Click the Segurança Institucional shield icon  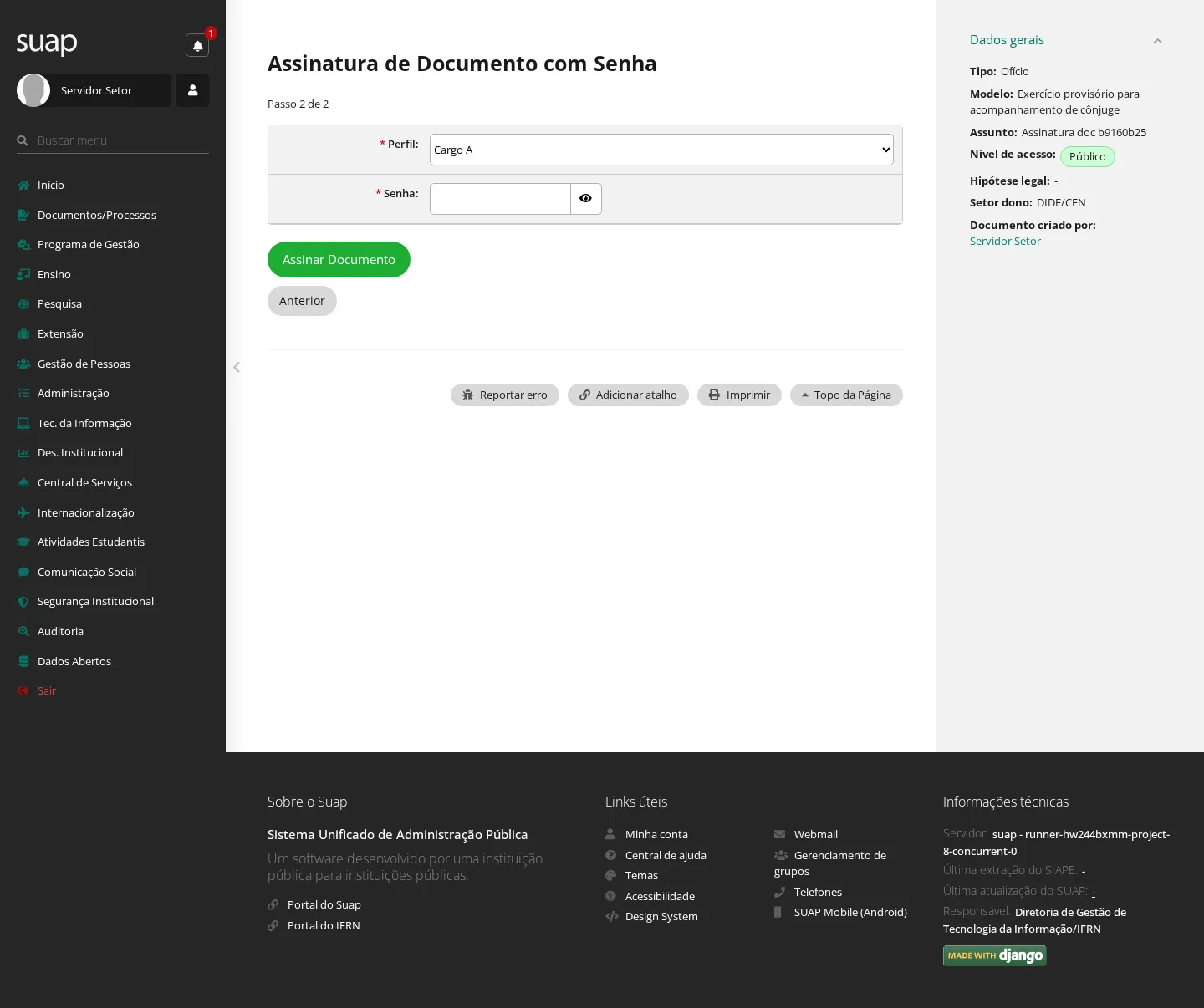tap(23, 602)
